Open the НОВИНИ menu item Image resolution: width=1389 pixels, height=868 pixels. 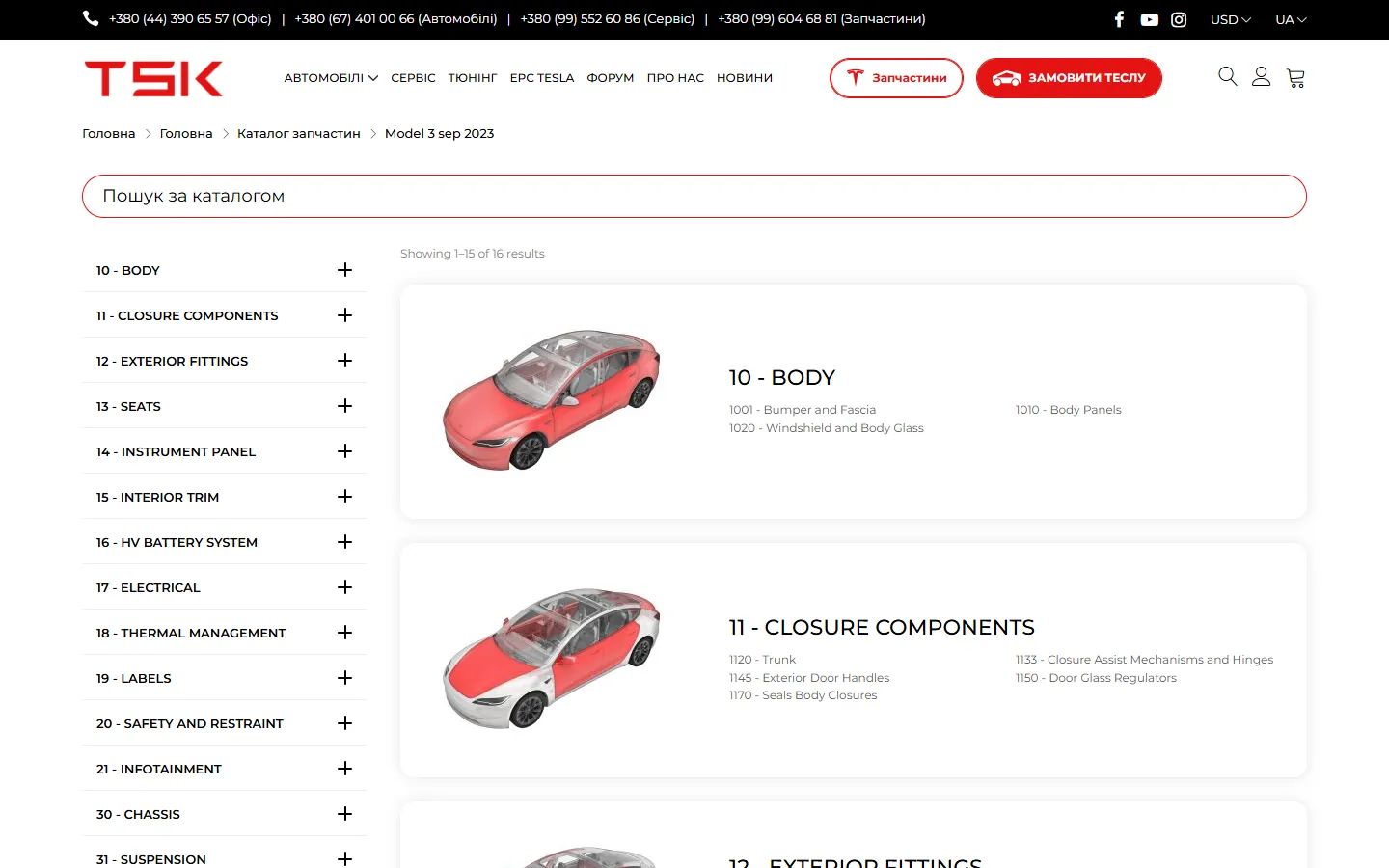(745, 78)
